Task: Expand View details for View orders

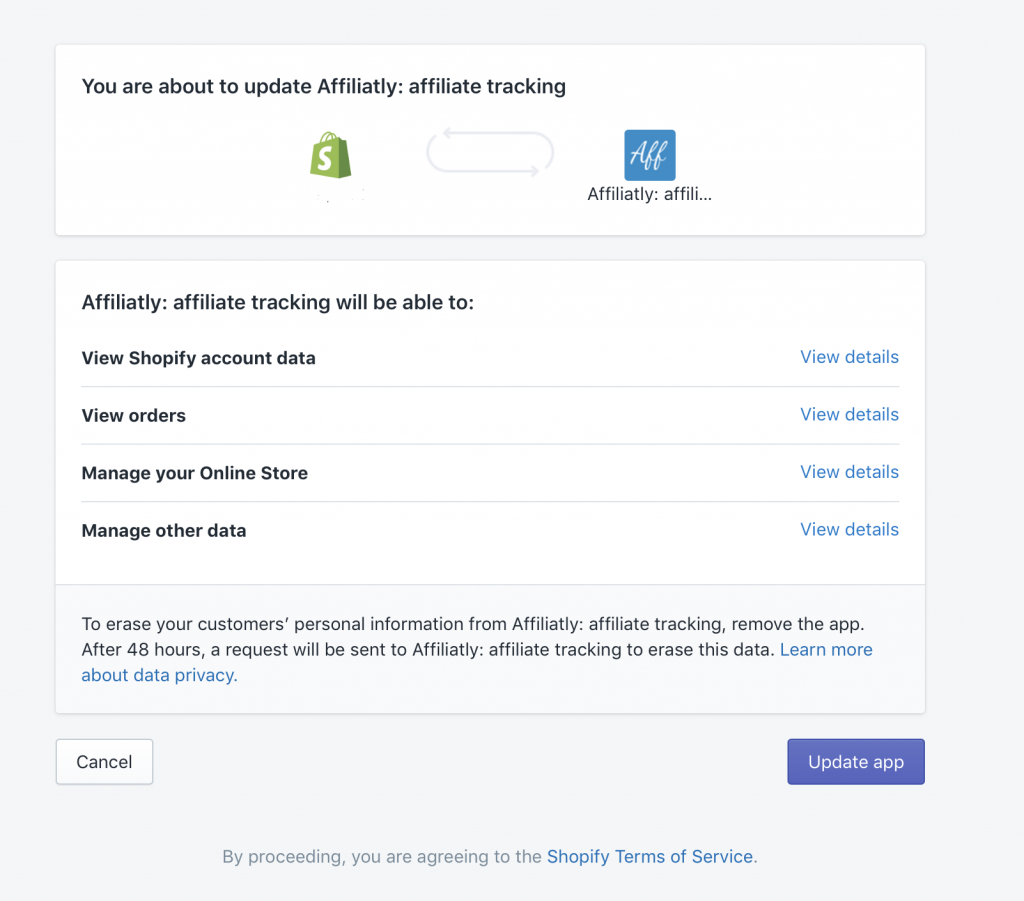Action: click(x=849, y=415)
